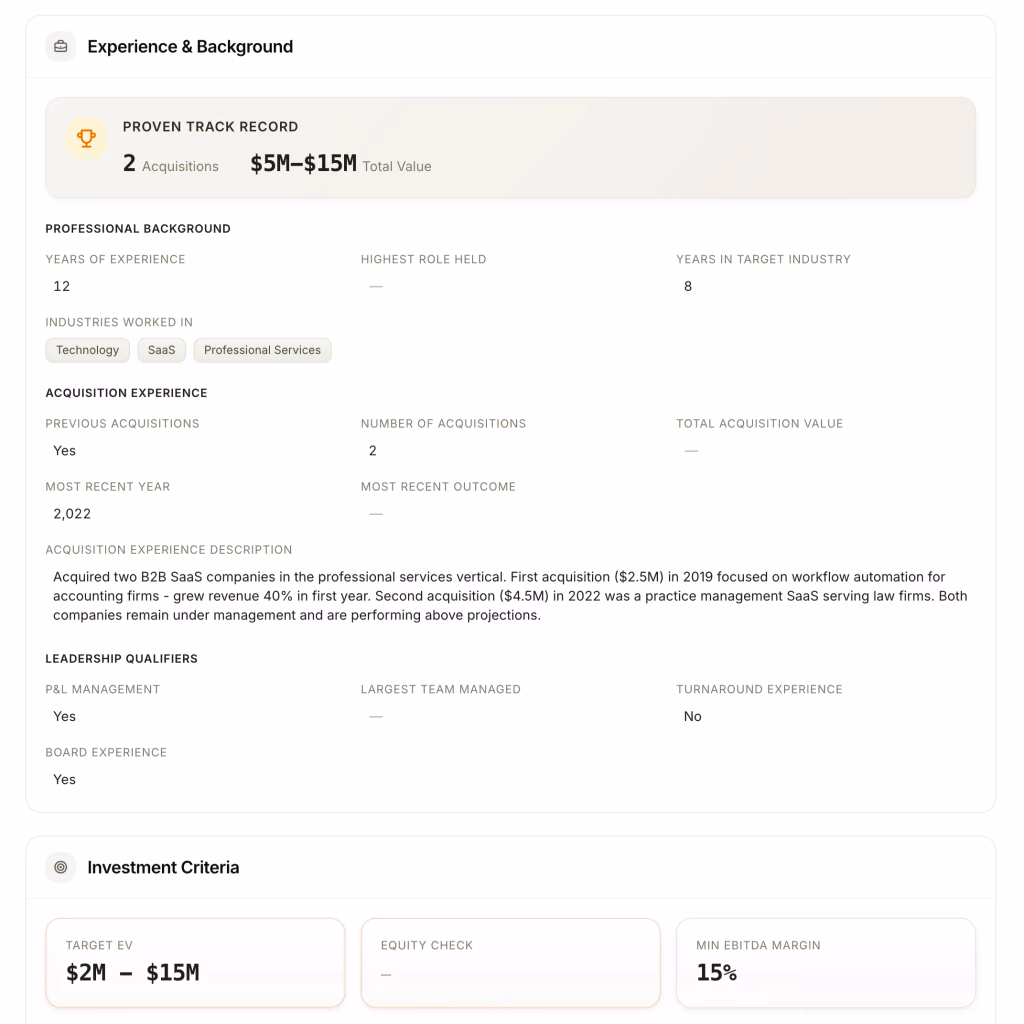Click the Experience & Background section heading
Screen dimensions: 1024x1024
(x=190, y=47)
